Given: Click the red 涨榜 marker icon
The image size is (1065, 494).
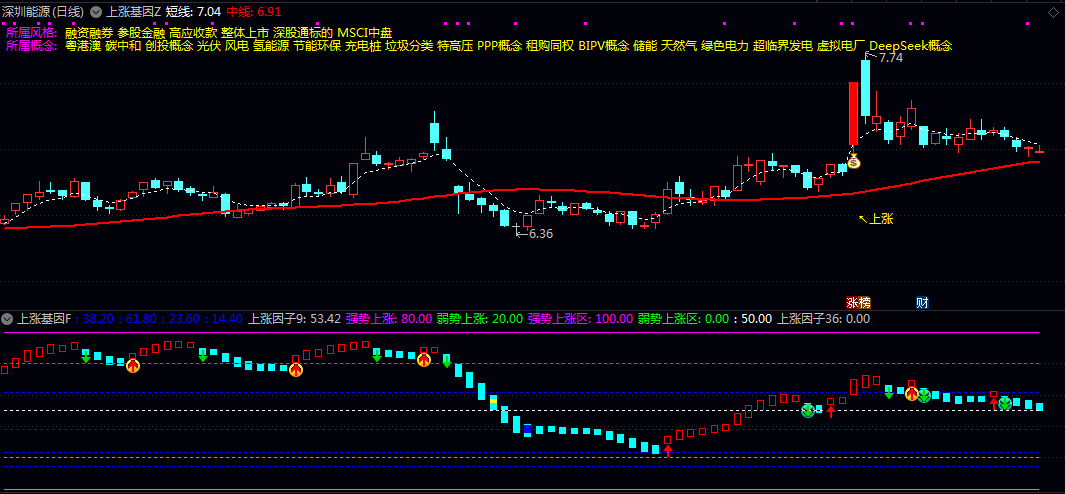Looking at the screenshot, I should pyautogui.click(x=858, y=303).
